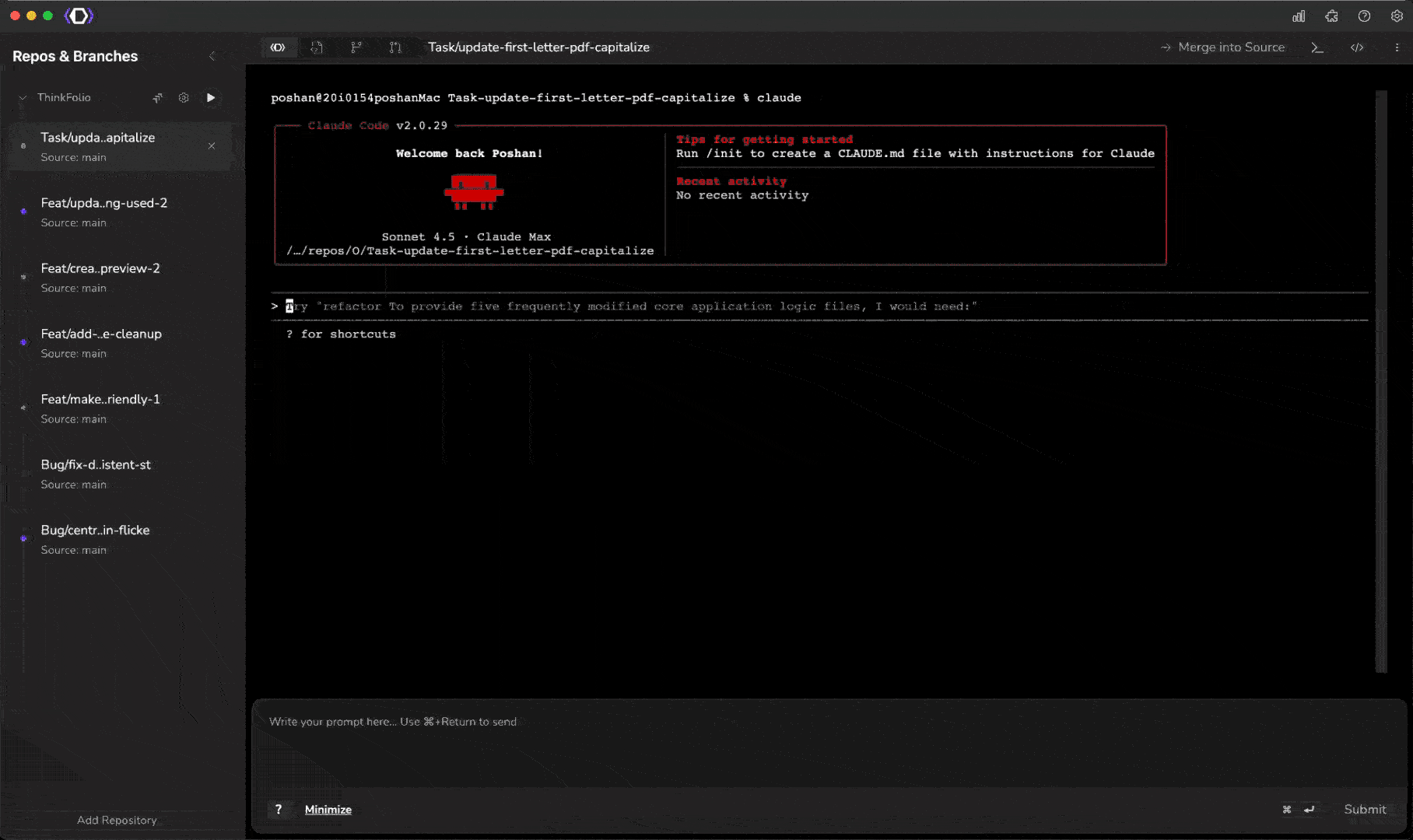Click status dot beside Feat/upda..ng-used-2
Screen dimensions: 1413x840
pos(23,211)
